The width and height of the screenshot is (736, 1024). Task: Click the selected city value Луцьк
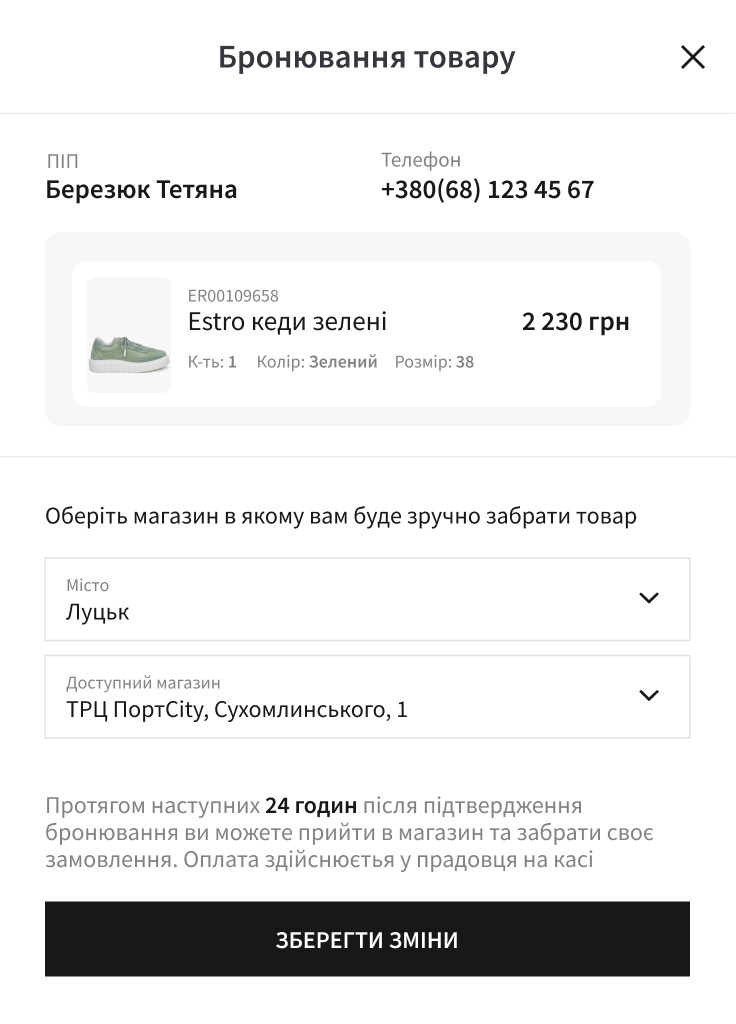click(97, 613)
